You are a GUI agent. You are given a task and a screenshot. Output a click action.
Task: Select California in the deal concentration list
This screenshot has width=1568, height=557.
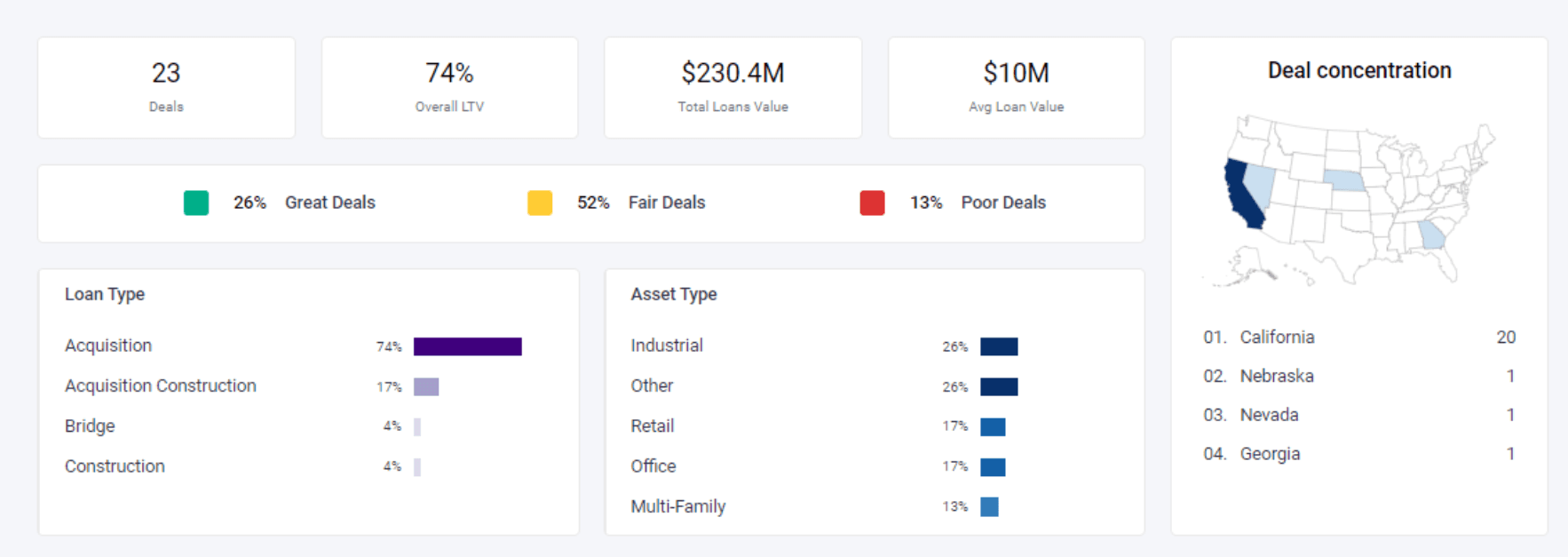[1277, 338]
